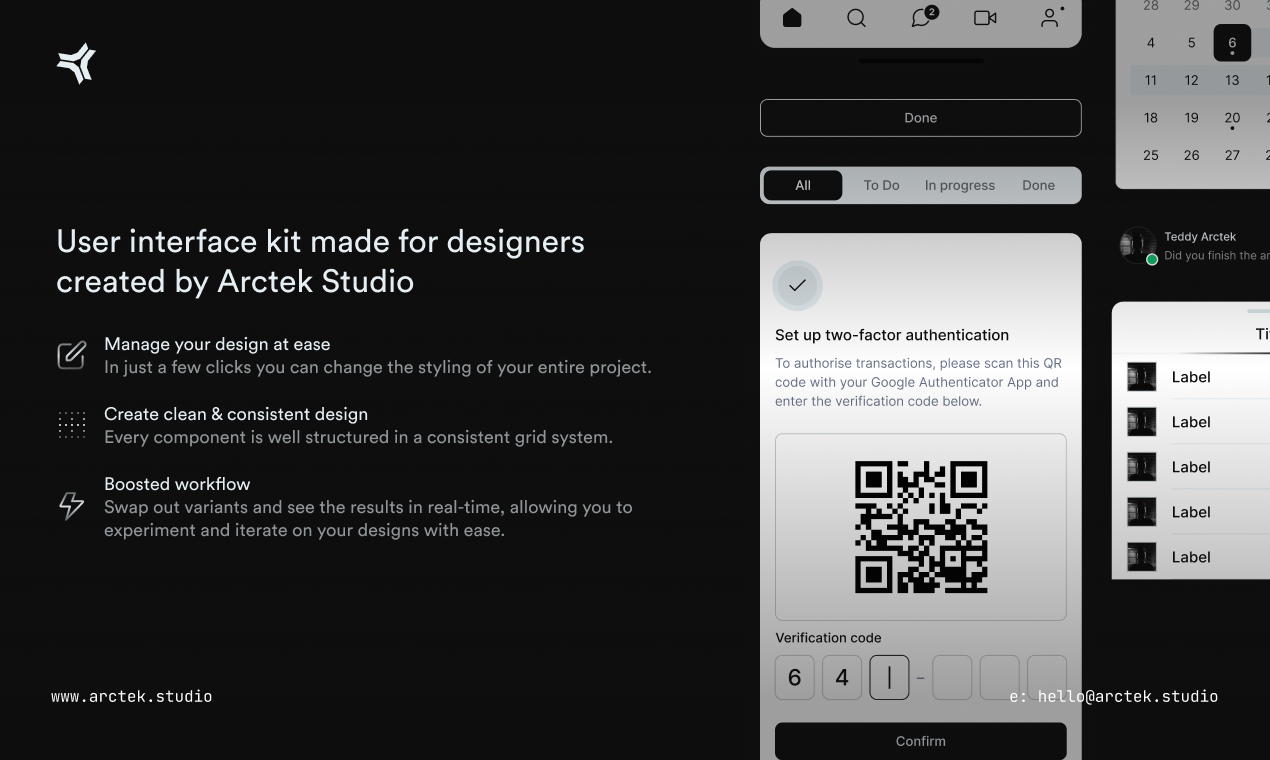This screenshot has width=1270, height=760.
Task: Click the Arctek star logo
Action: [x=76, y=63]
